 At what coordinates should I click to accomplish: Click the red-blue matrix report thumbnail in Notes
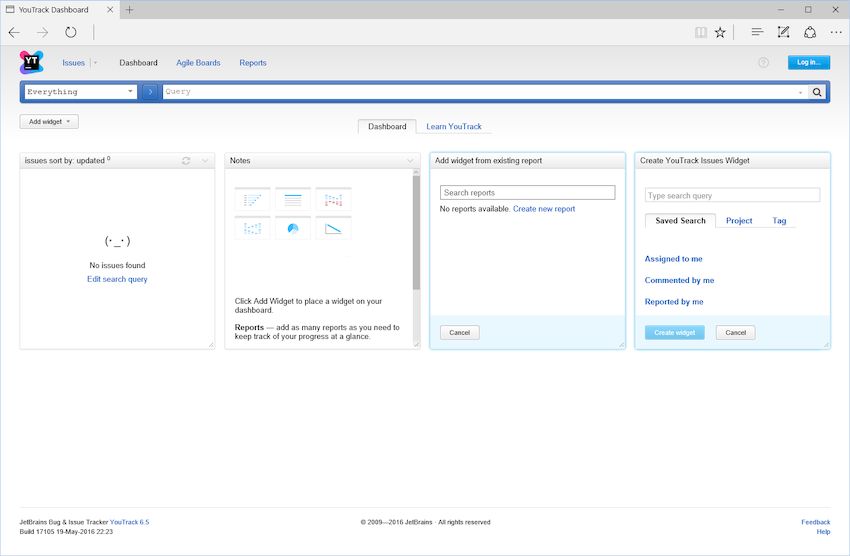(x=333, y=200)
